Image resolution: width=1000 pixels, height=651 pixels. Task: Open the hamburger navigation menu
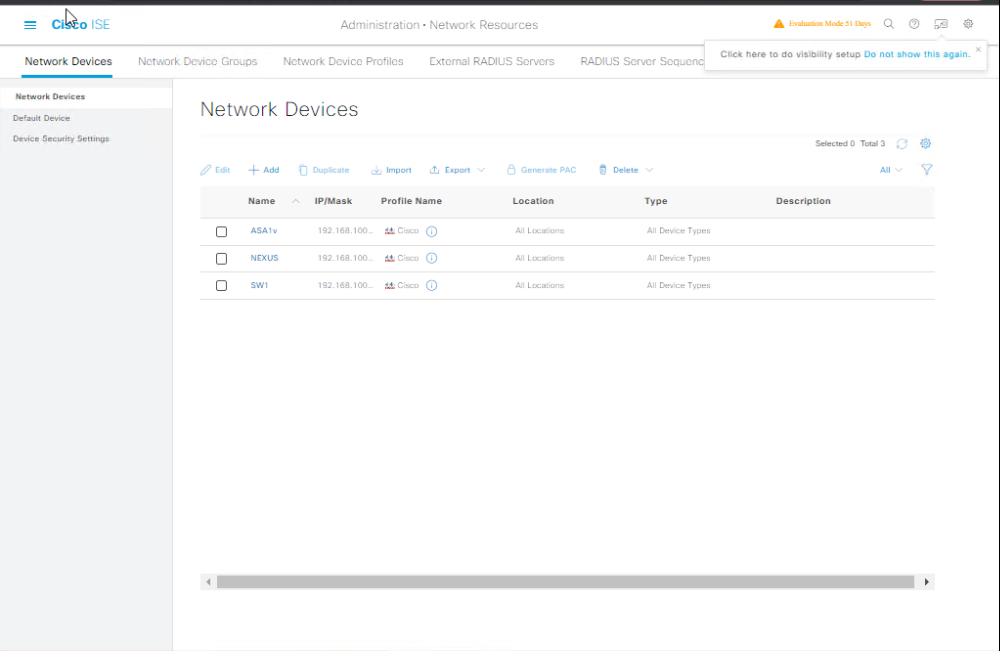[30, 25]
